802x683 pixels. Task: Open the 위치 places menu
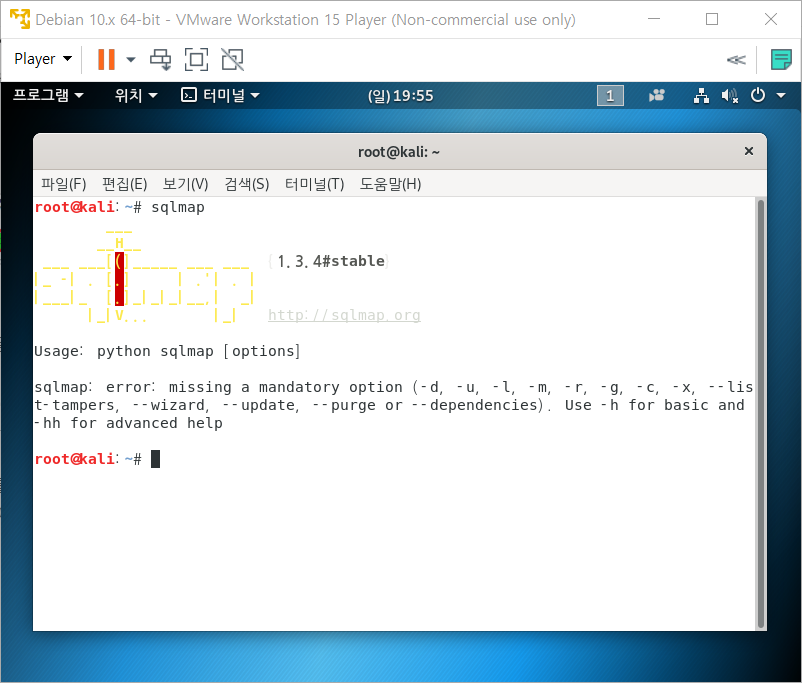point(136,95)
